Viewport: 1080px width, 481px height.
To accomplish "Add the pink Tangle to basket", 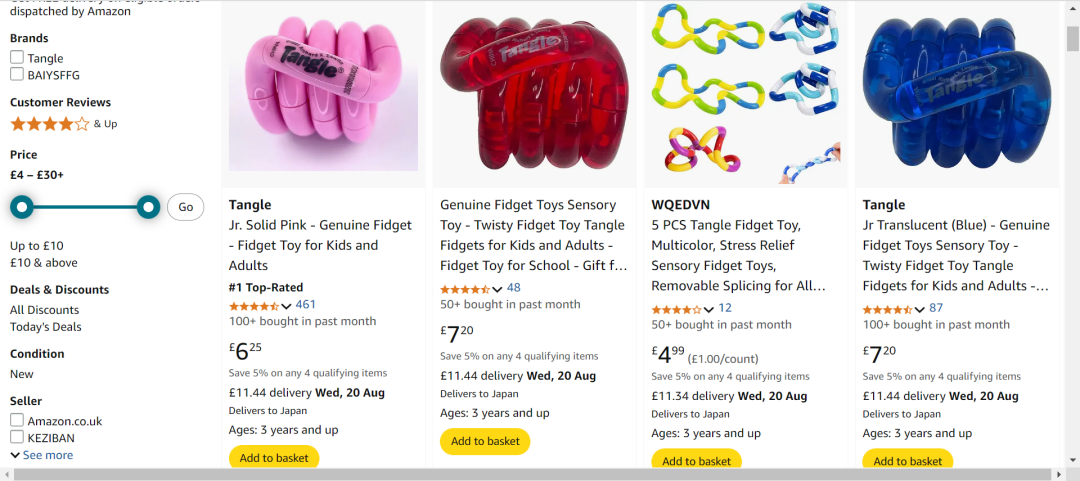I will [274, 458].
